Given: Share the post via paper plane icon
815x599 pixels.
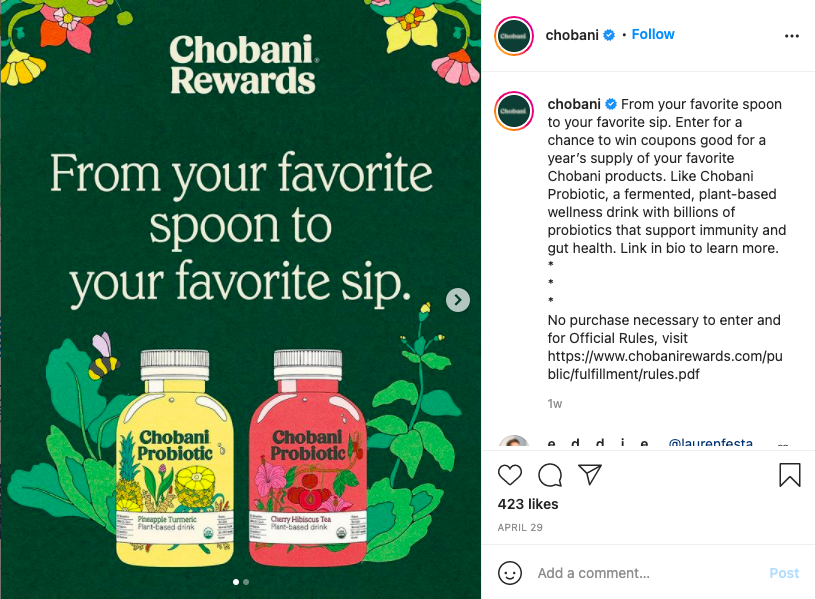Looking at the screenshot, I should coord(590,475).
